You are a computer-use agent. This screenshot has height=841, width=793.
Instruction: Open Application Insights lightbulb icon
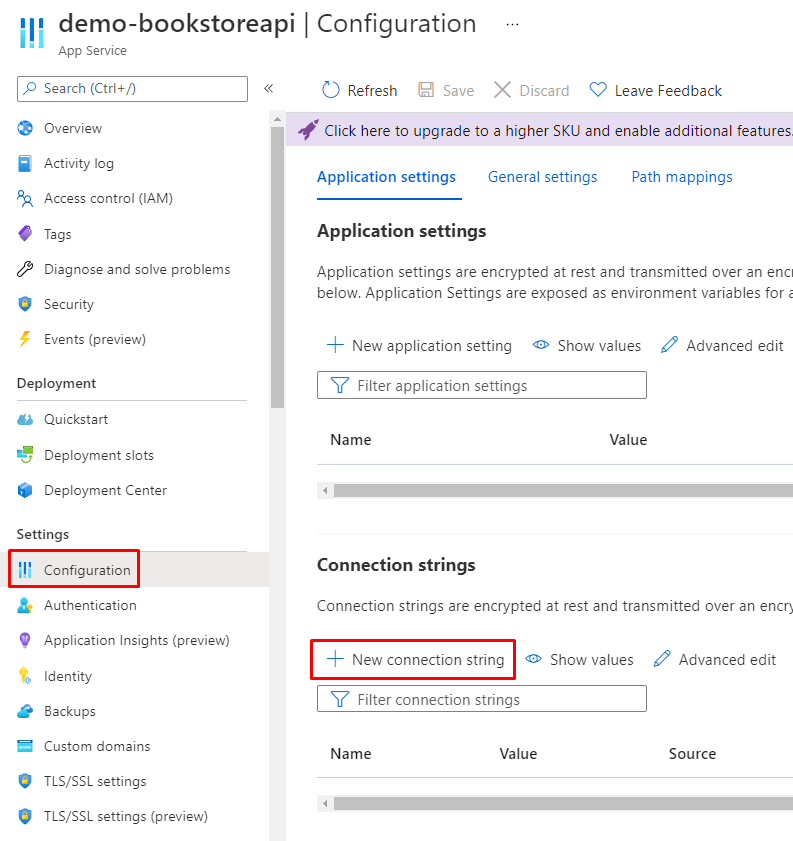click(25, 640)
